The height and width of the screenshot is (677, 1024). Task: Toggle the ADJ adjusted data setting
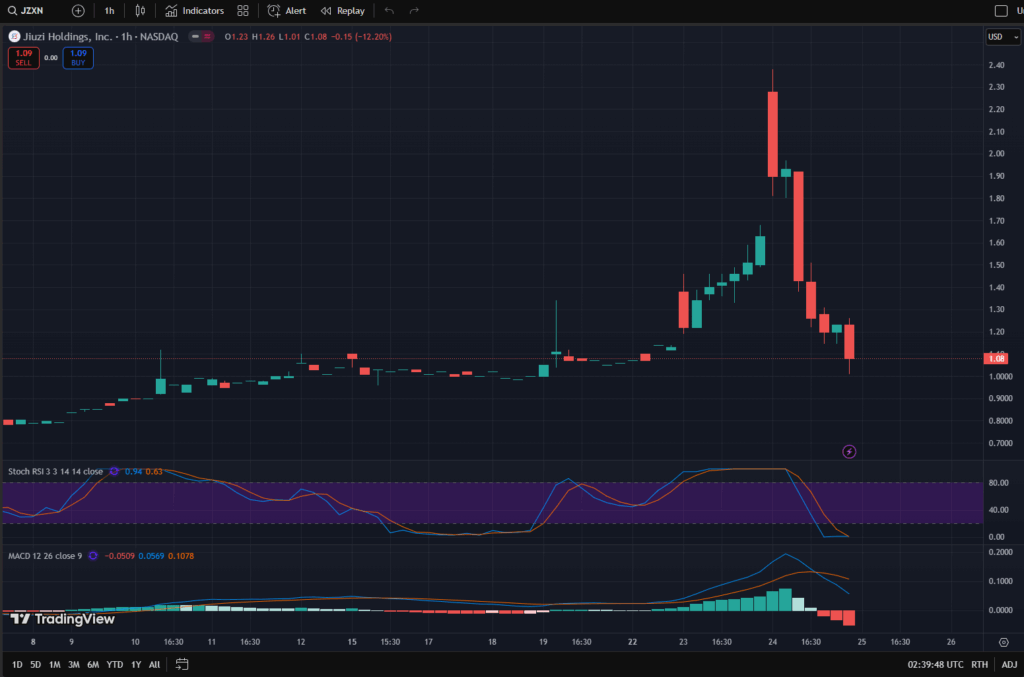click(1009, 663)
